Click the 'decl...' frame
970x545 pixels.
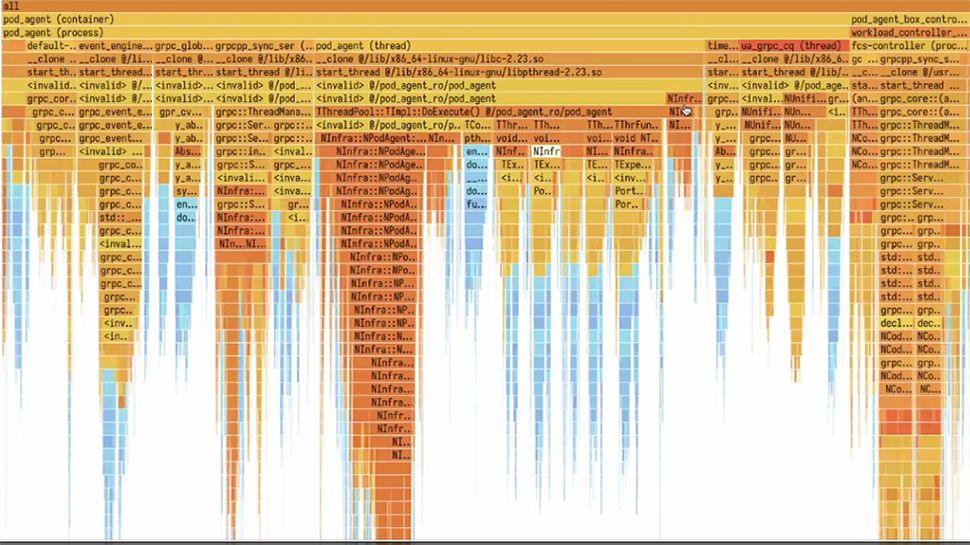[896, 323]
